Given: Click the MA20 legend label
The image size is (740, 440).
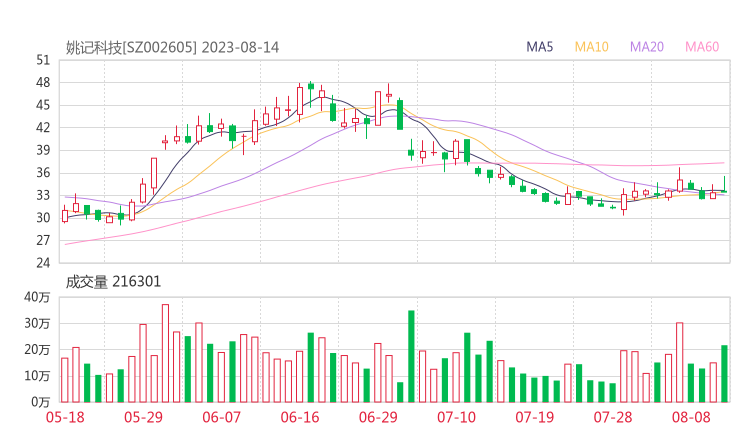Looking at the screenshot, I should click(647, 47).
